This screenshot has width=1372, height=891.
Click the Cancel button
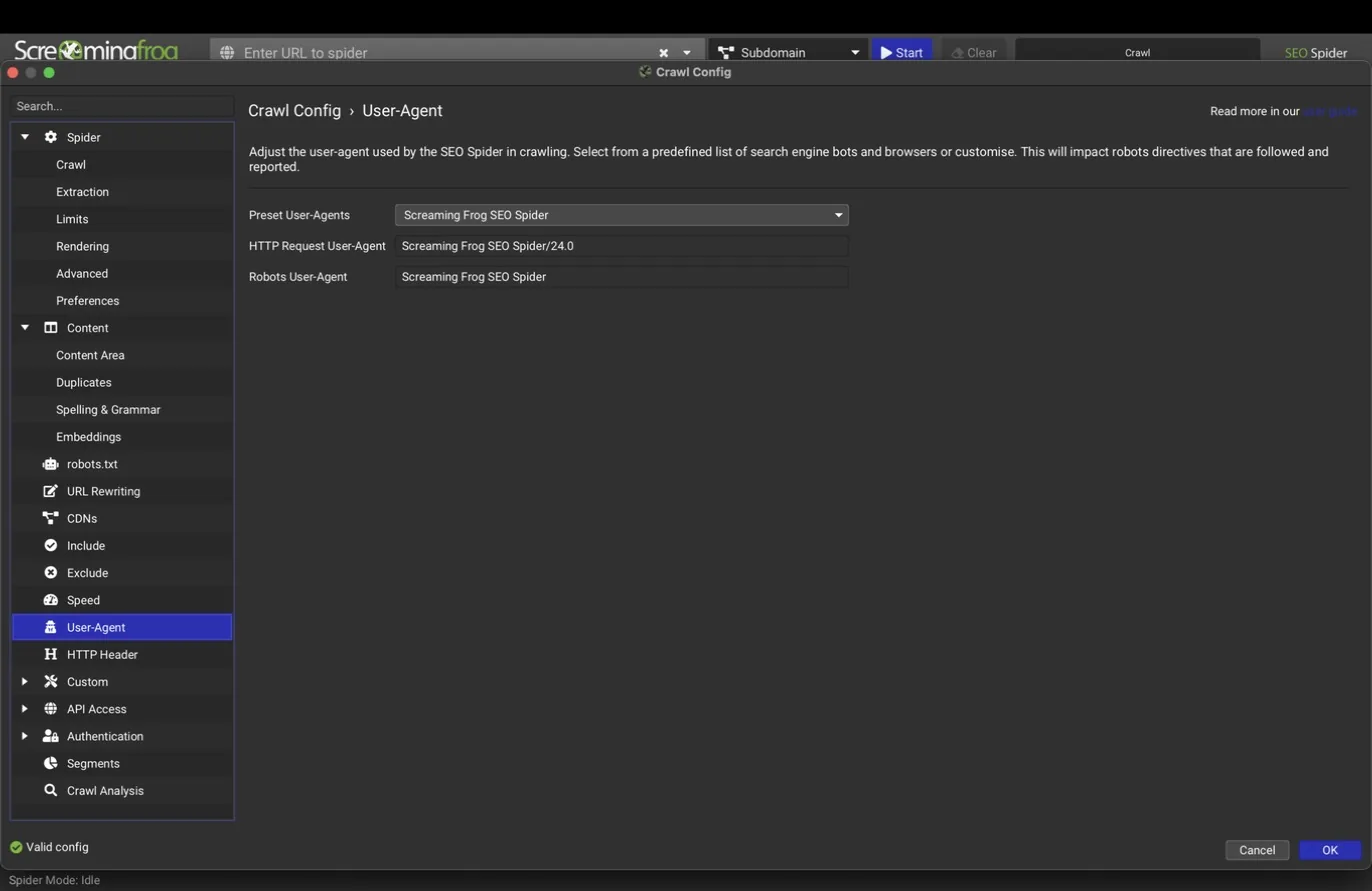click(x=1257, y=850)
